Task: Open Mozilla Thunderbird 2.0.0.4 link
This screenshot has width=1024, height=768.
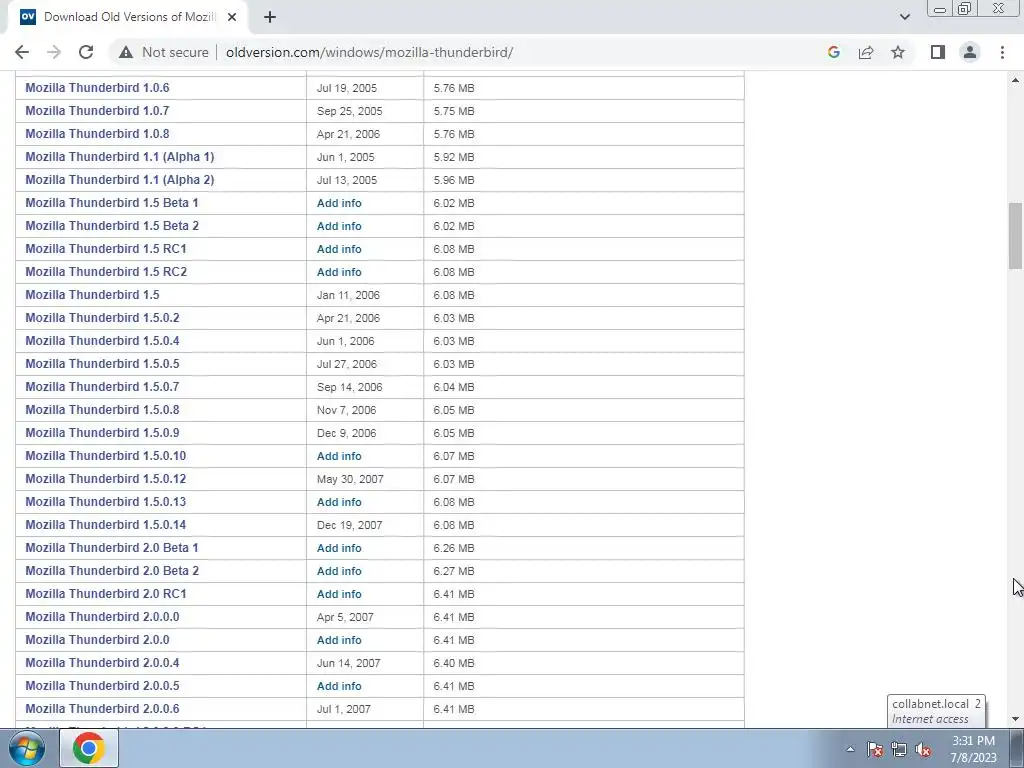Action: click(x=103, y=662)
